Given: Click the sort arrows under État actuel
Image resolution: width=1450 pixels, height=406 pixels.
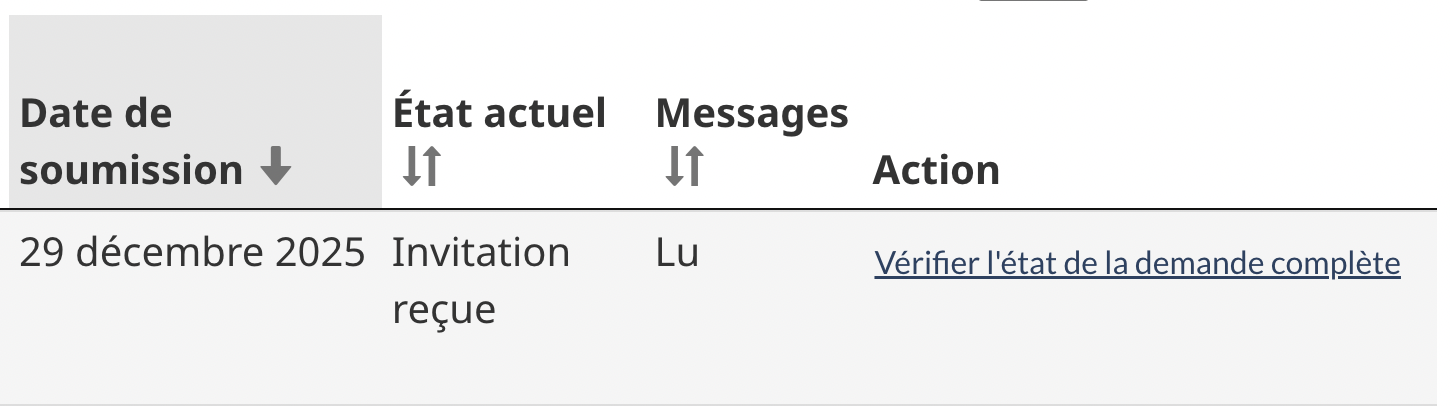Looking at the screenshot, I should 420,167.
